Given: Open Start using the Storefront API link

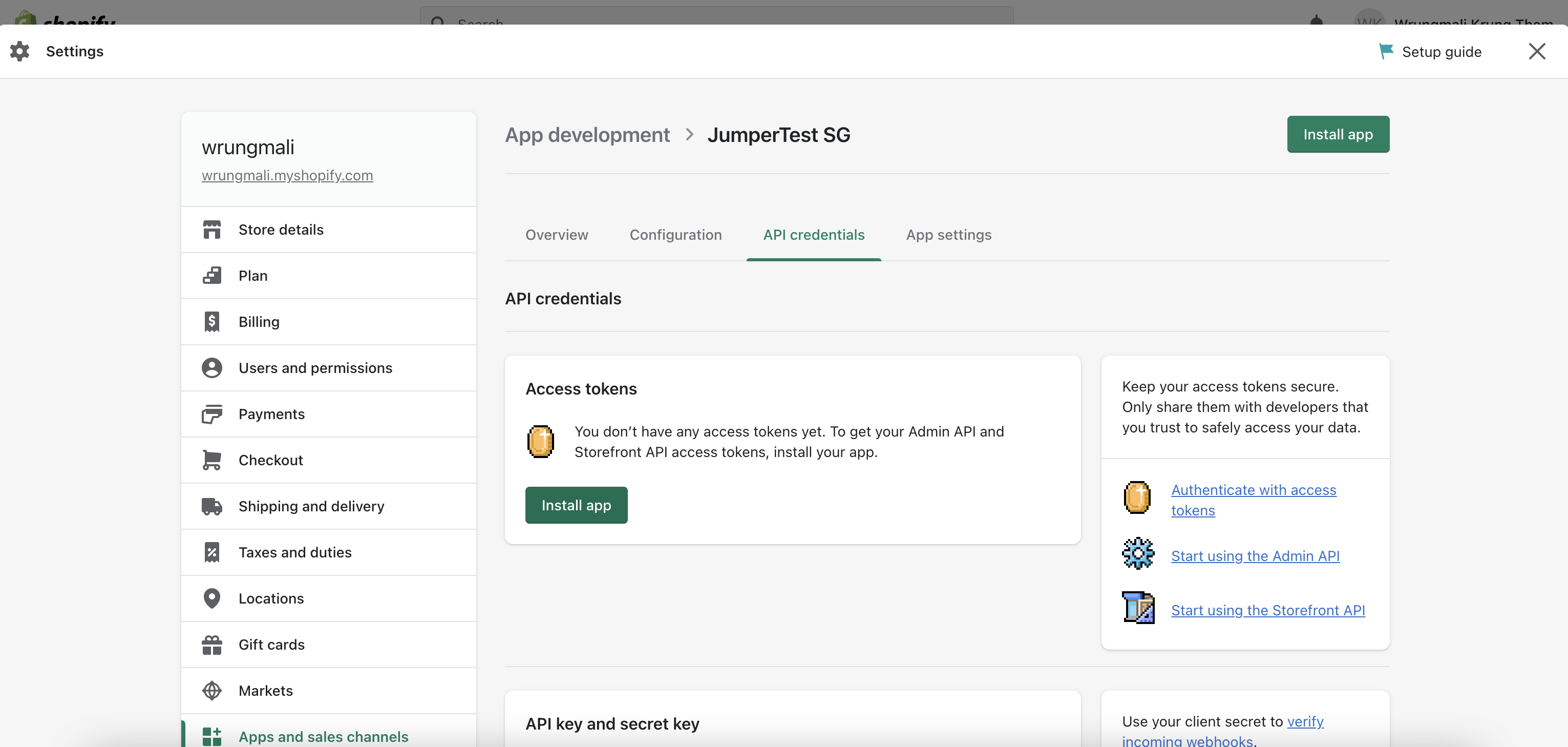Looking at the screenshot, I should coord(1268,610).
